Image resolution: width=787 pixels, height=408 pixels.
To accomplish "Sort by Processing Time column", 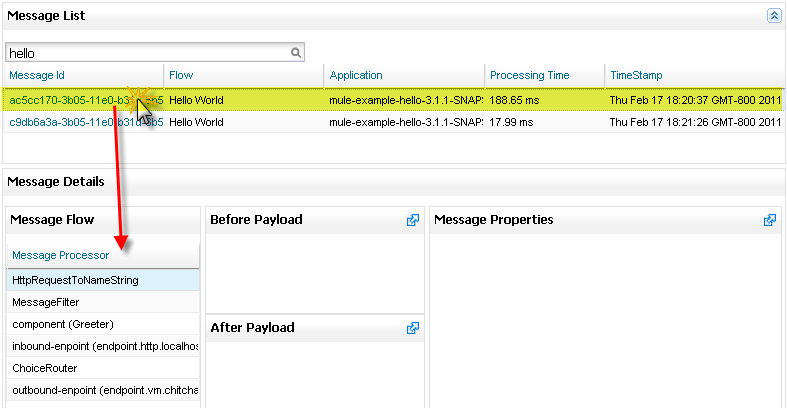I will tap(530, 76).
